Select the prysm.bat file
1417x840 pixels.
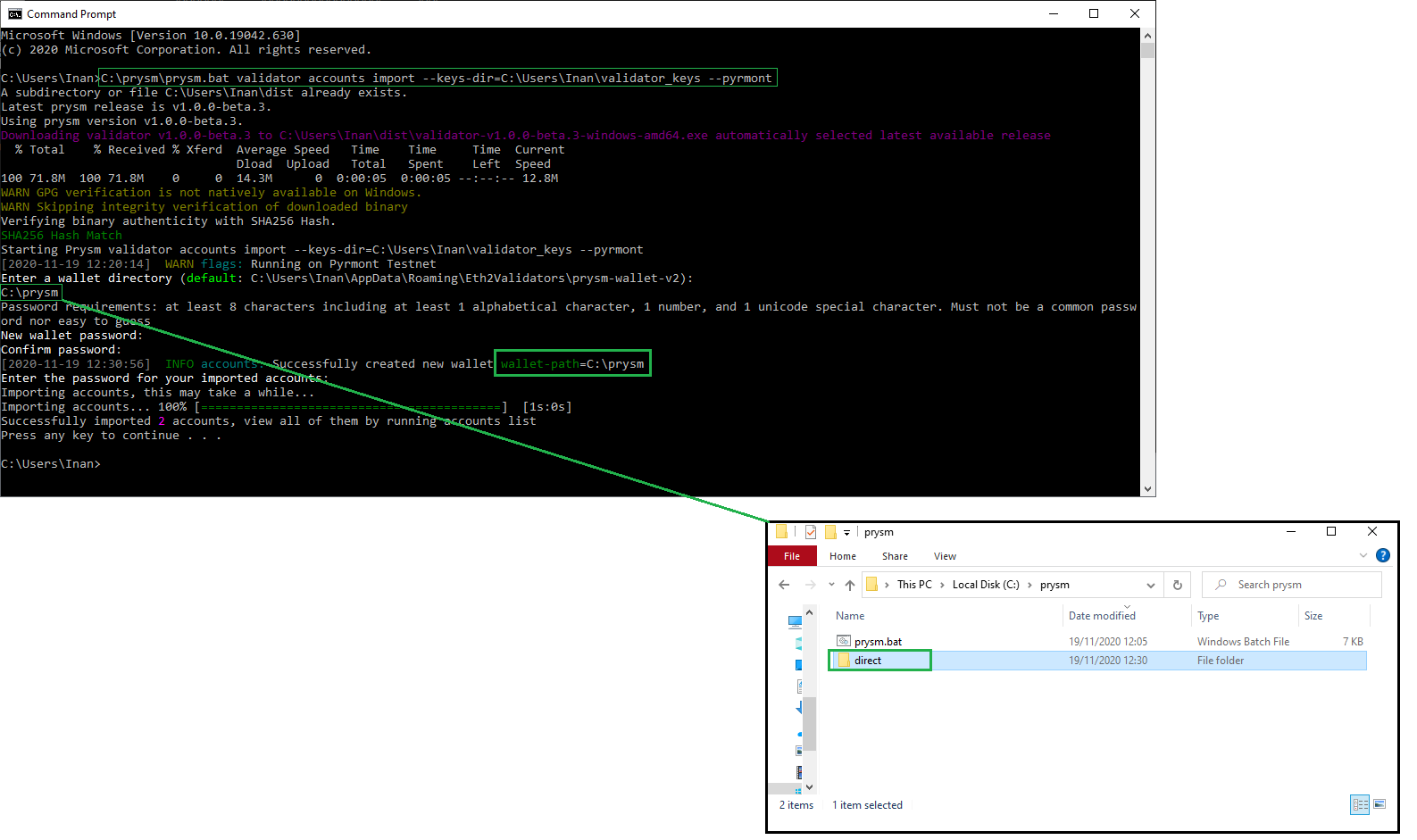pyautogui.click(x=878, y=642)
